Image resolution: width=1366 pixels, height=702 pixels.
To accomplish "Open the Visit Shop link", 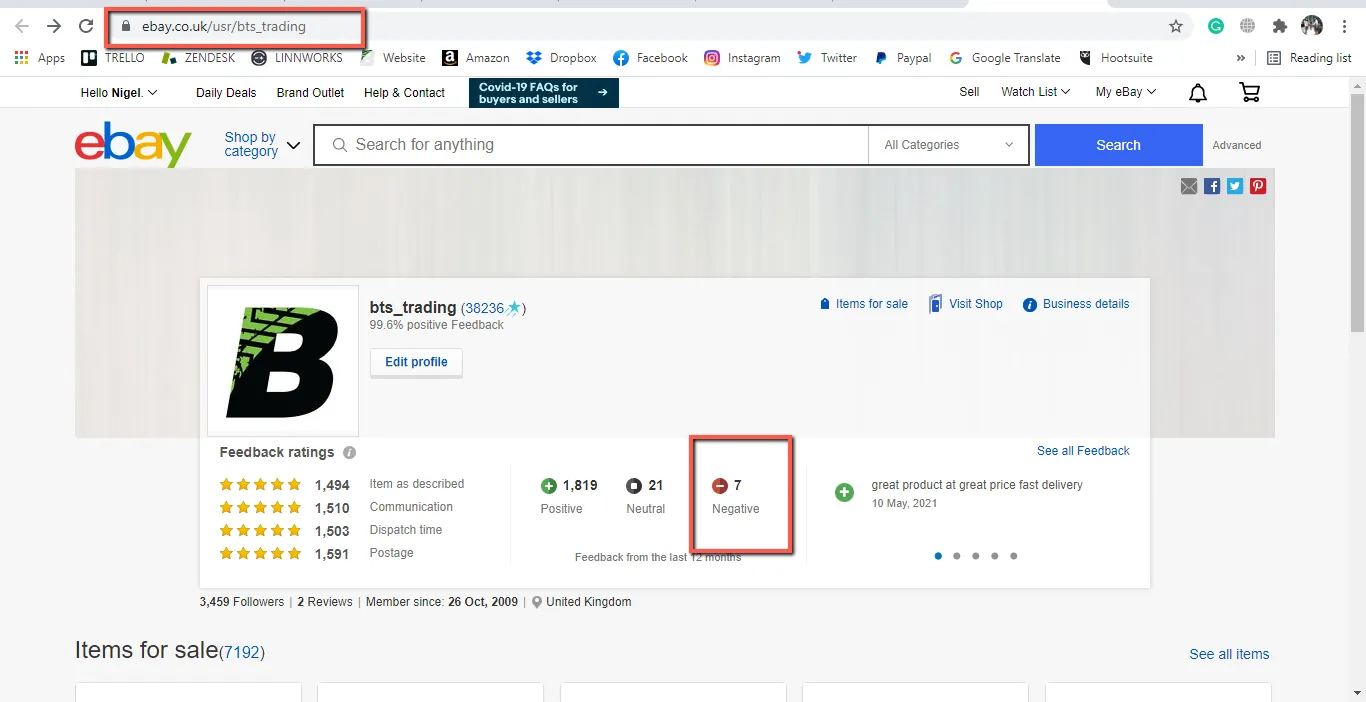I will (965, 304).
